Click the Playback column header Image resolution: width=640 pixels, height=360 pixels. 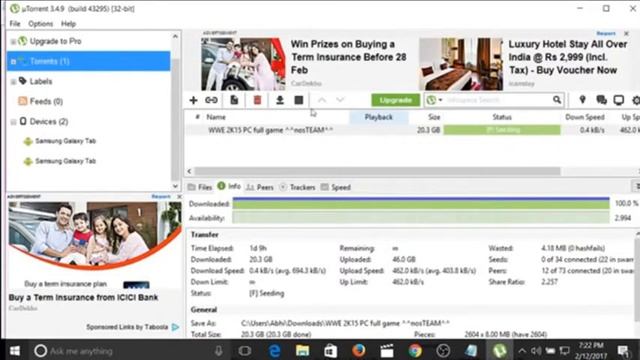[378, 117]
